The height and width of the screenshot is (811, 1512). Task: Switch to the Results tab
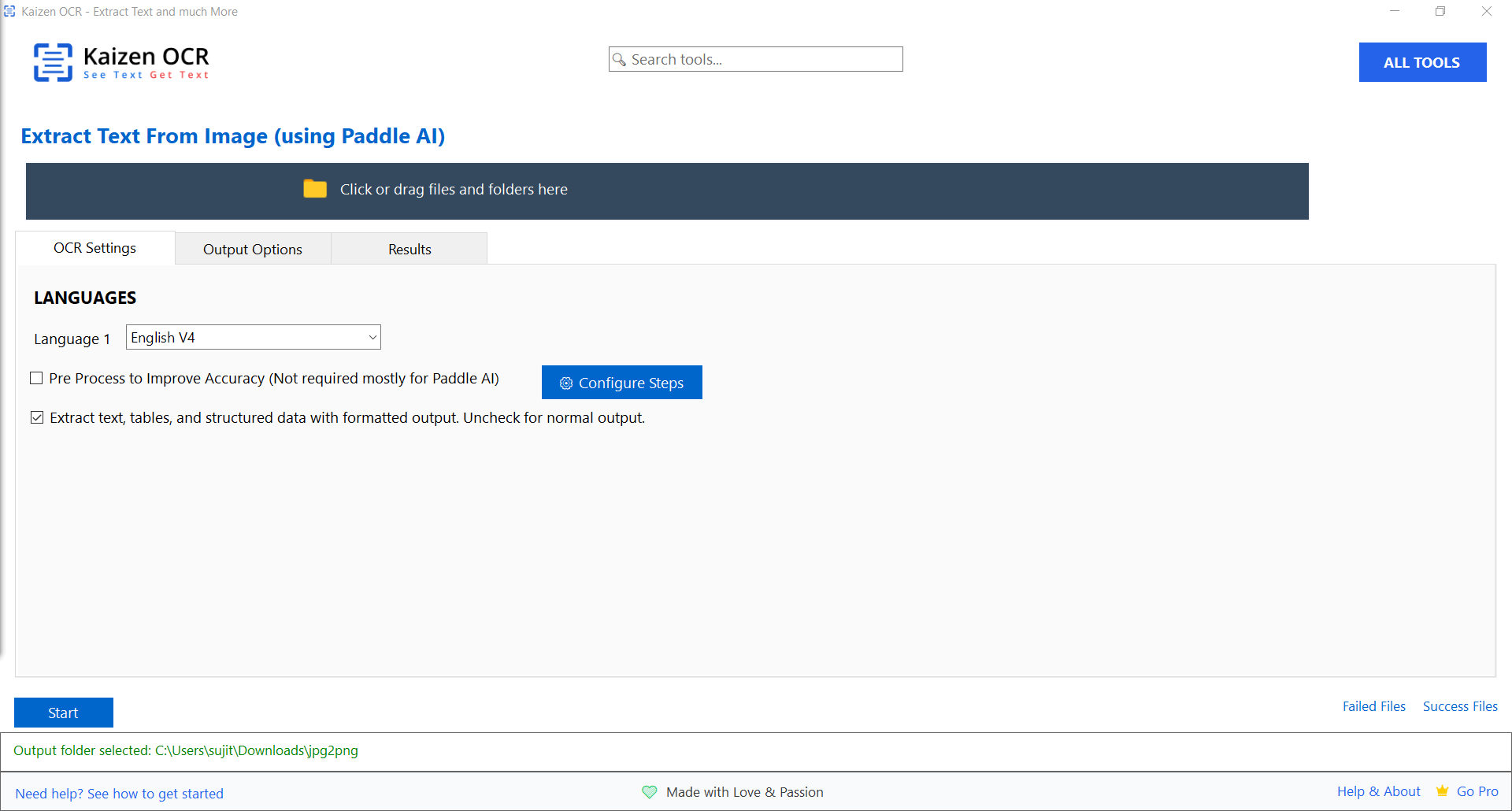(409, 249)
